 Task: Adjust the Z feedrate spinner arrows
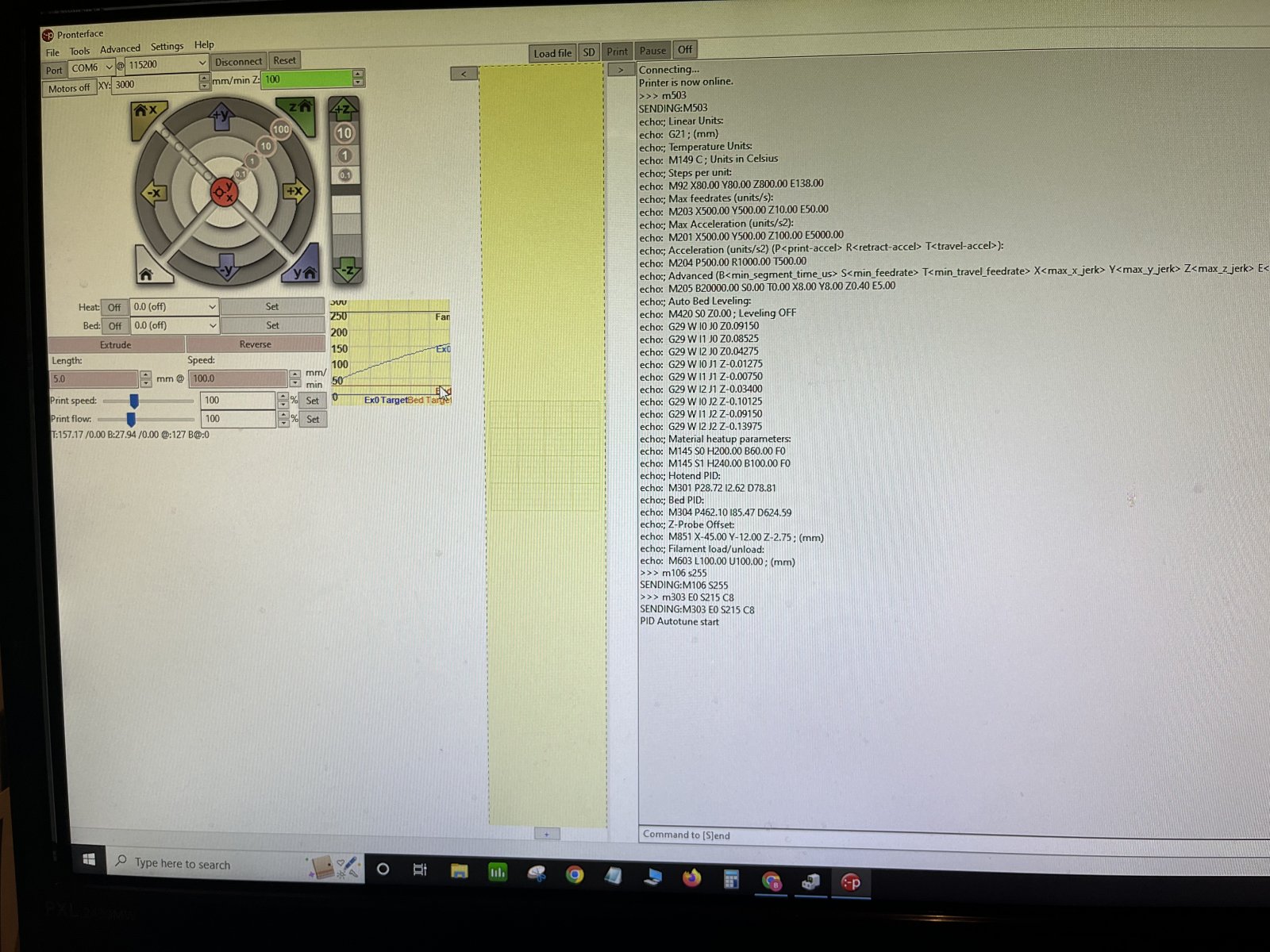pos(358,78)
